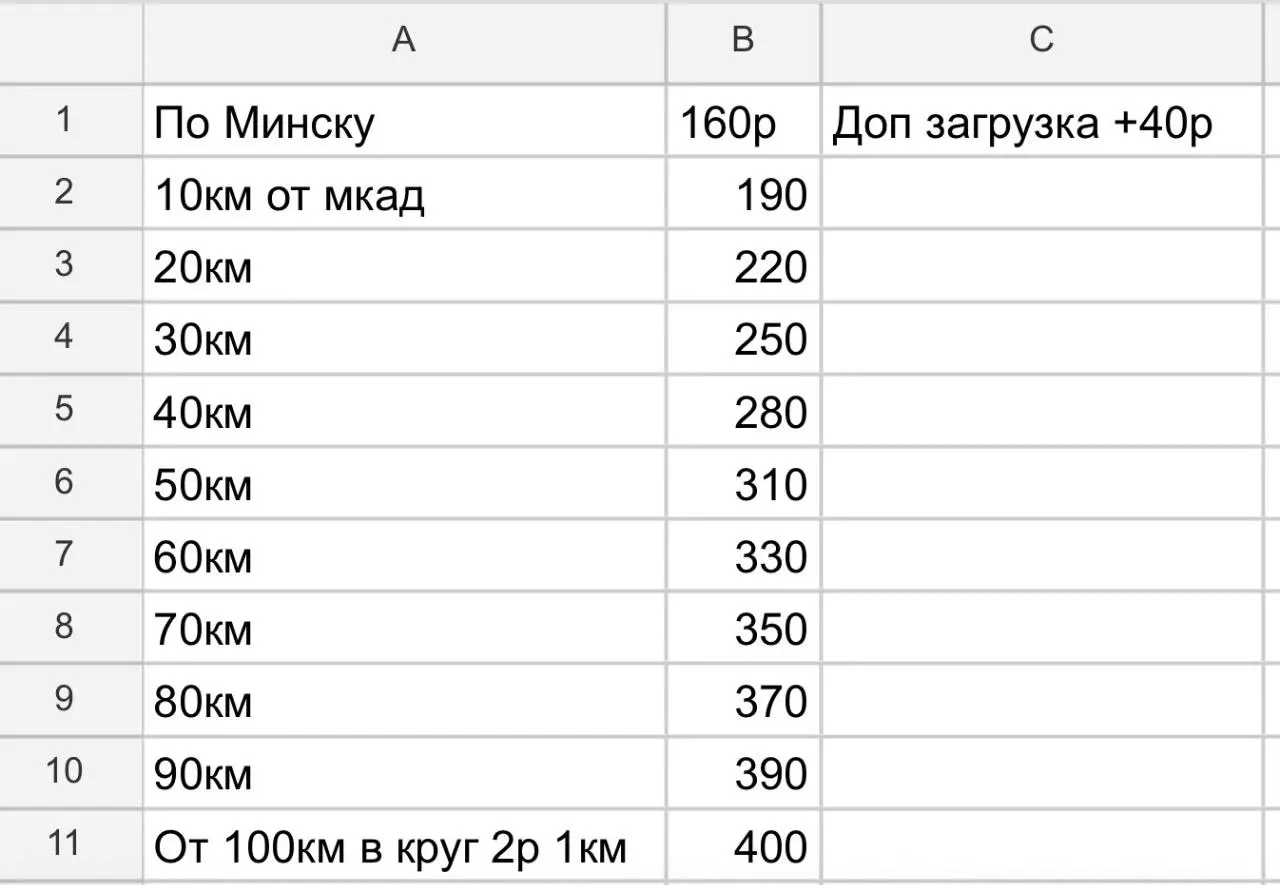Click the cell containing По Минску
1280x885 pixels.
pos(404,121)
